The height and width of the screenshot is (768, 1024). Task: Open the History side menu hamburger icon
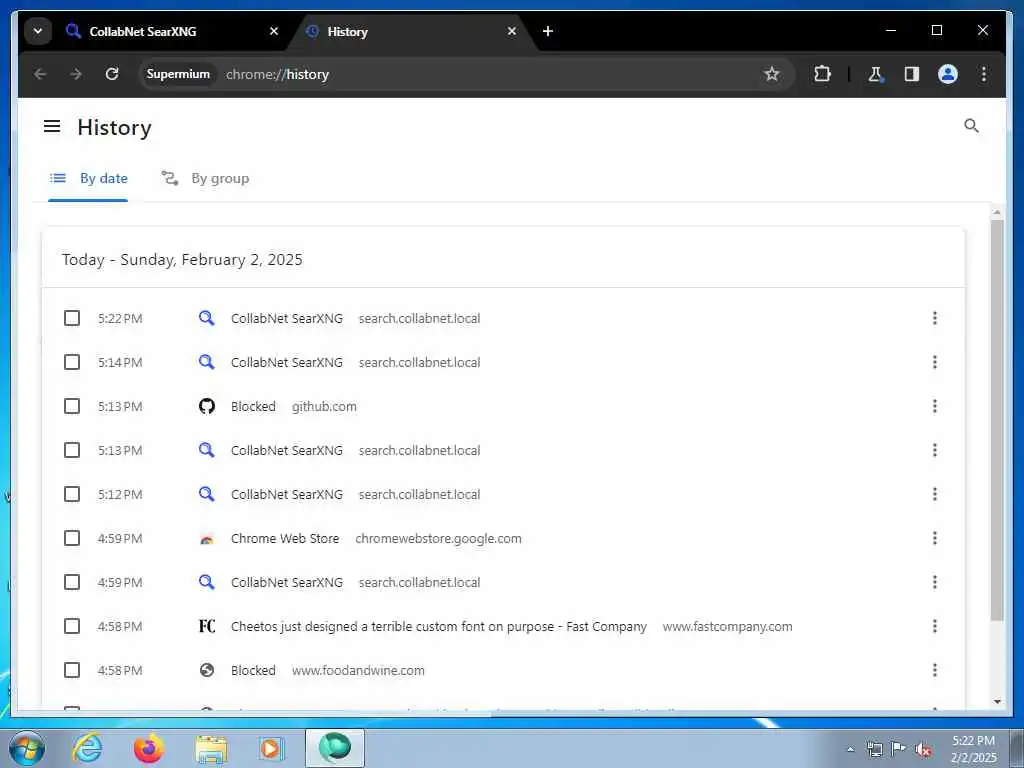[x=52, y=126]
